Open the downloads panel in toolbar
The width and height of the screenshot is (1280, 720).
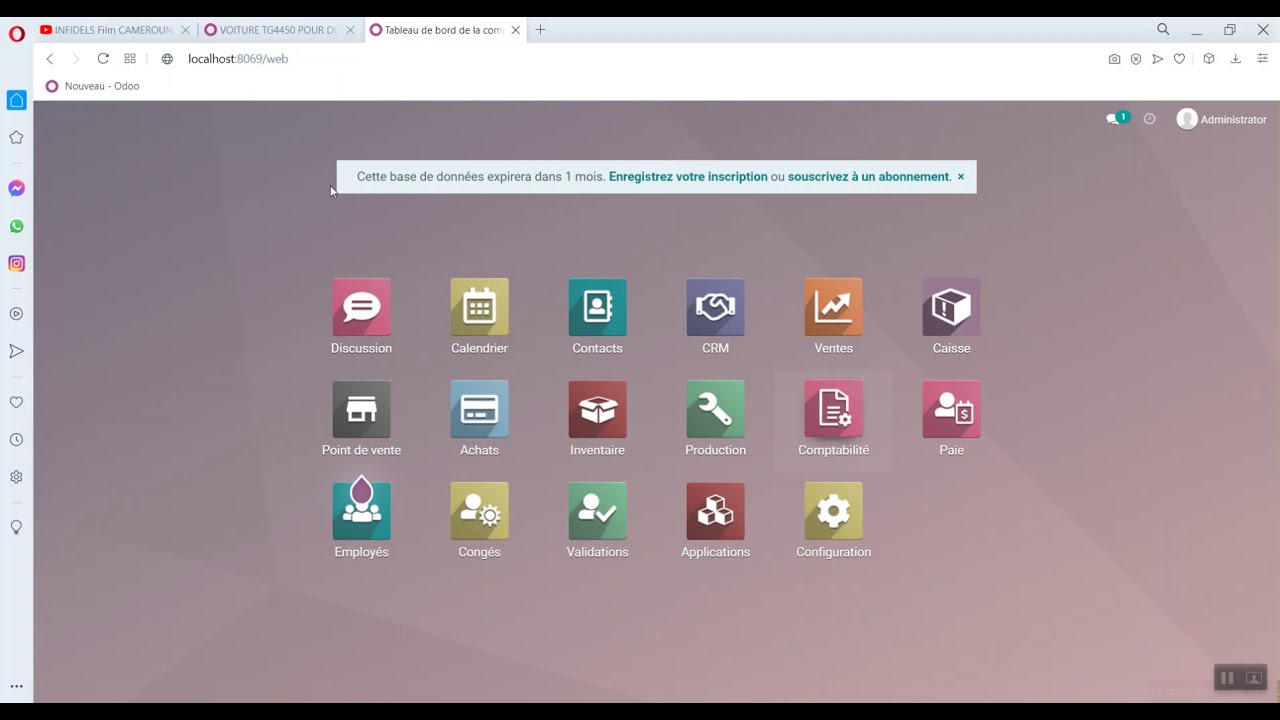[1236, 59]
